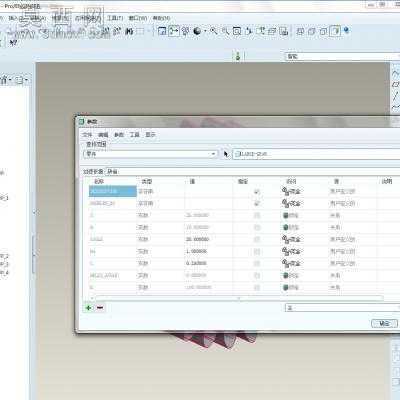
Task: Click the select-item arrow in parameter dialog
Action: coord(226,154)
